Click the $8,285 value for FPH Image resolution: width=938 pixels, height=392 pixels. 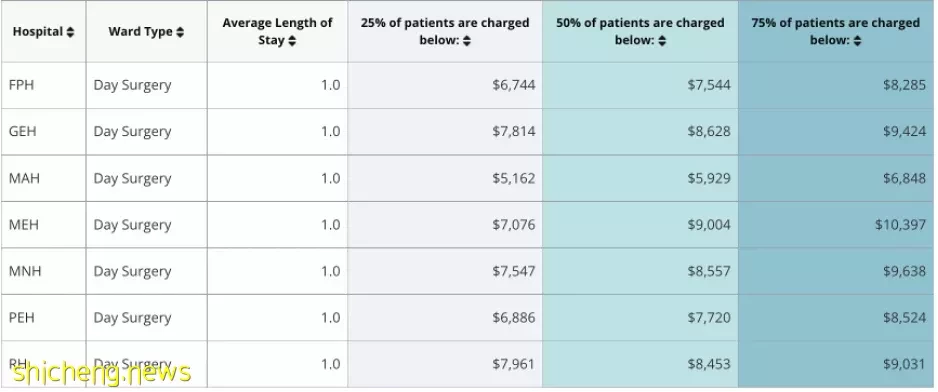pos(904,85)
